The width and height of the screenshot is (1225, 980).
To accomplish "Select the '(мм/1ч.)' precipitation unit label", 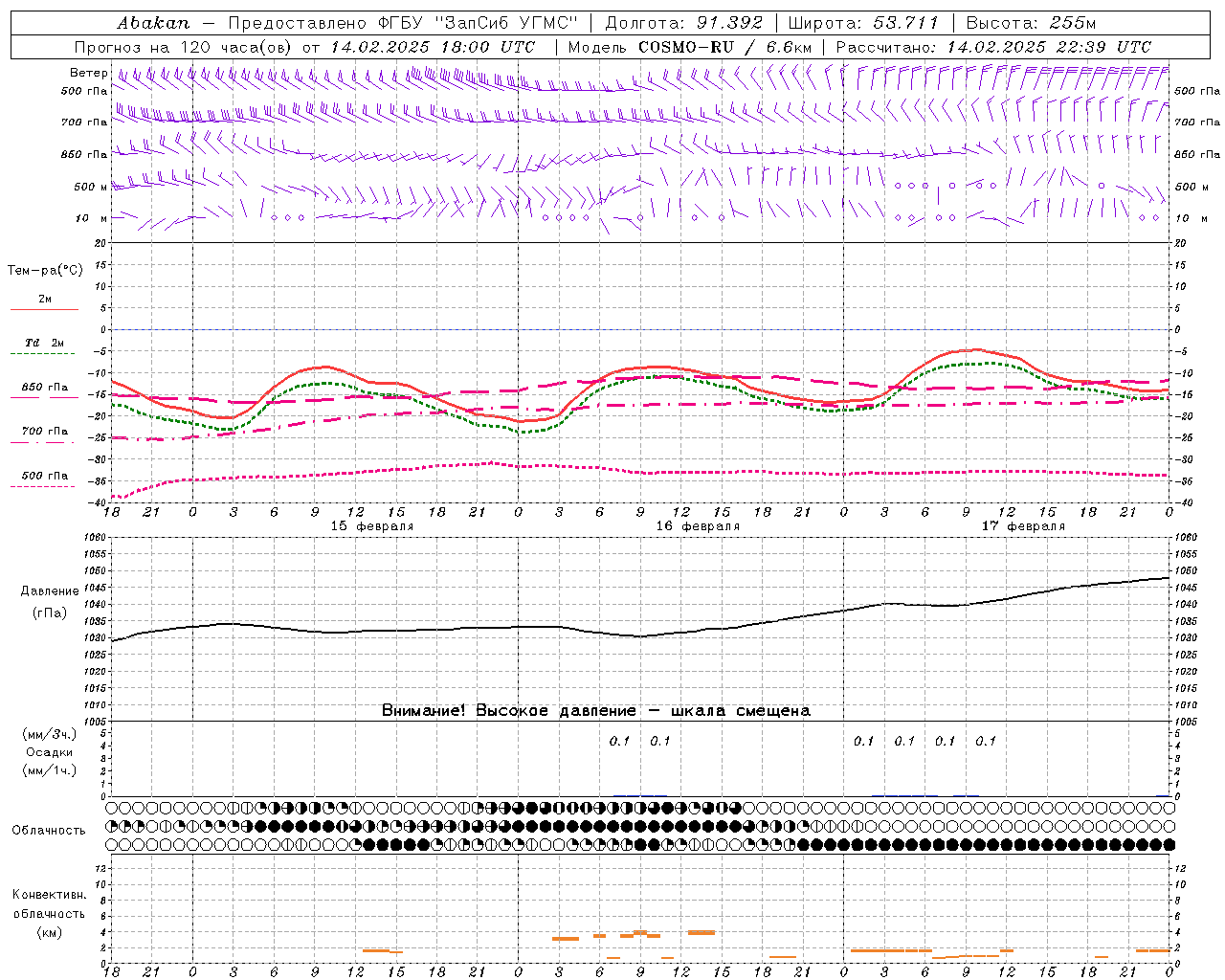I will pos(50,770).
